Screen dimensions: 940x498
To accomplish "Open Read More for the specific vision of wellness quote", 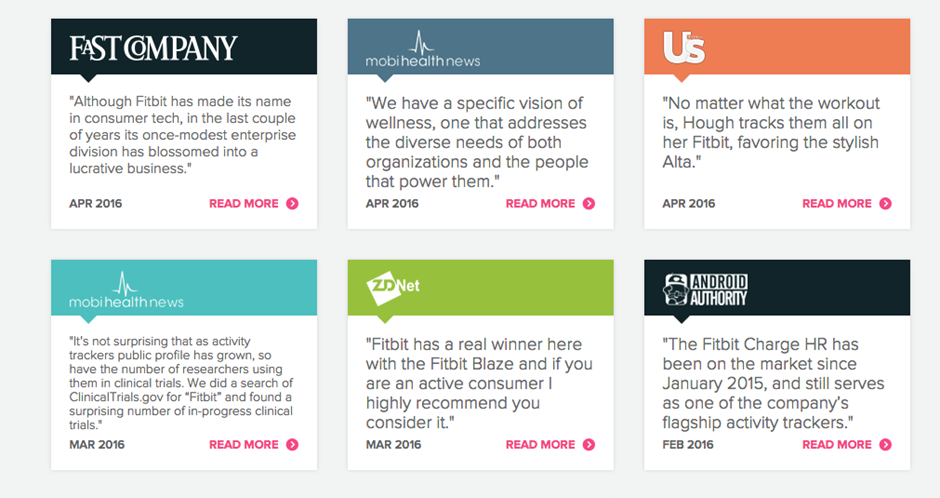I will (540, 204).
